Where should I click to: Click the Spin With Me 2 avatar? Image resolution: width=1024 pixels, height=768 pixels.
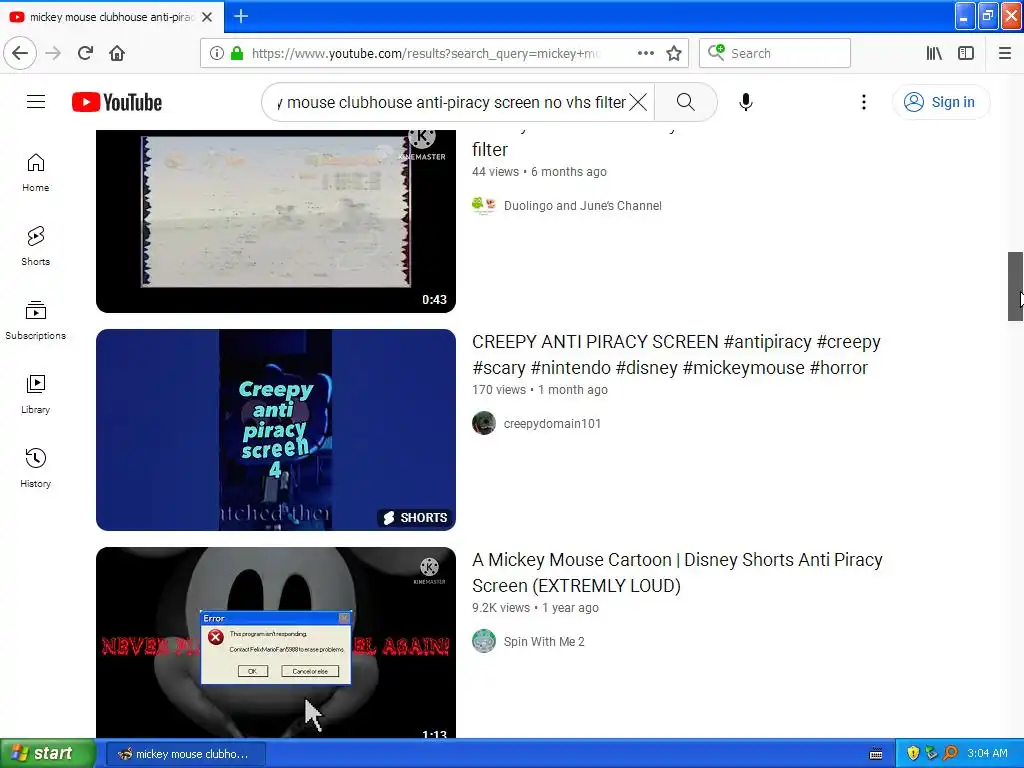(484, 641)
